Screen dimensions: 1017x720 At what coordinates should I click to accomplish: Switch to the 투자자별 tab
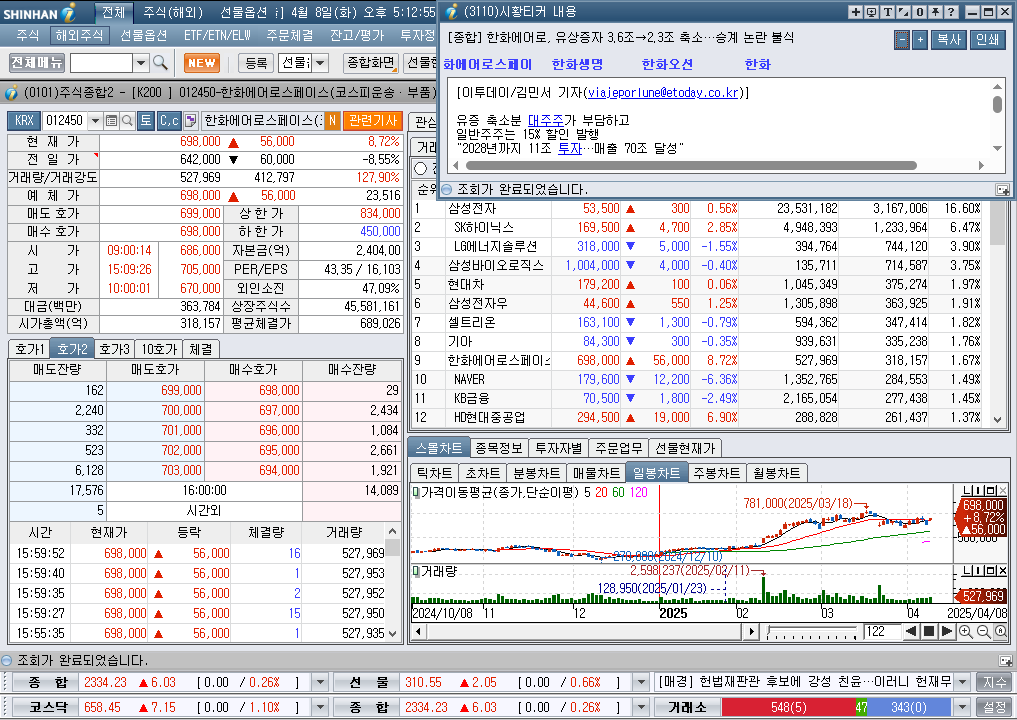558,448
